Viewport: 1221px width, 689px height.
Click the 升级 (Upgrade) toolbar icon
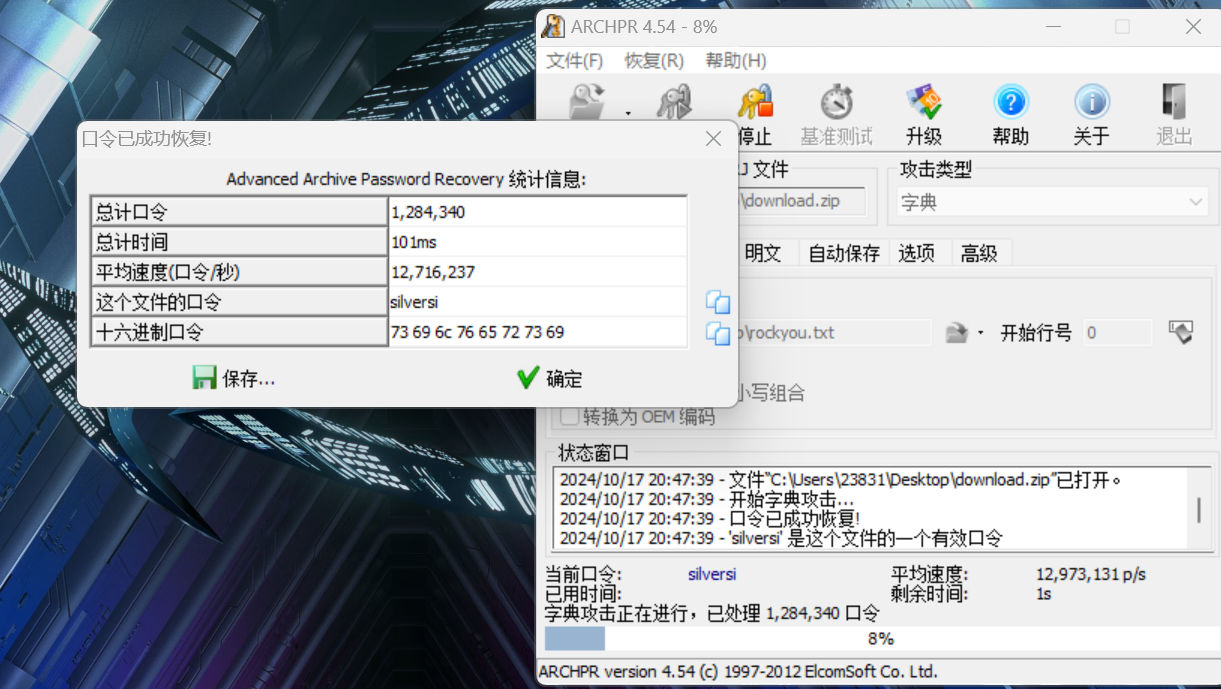(924, 115)
